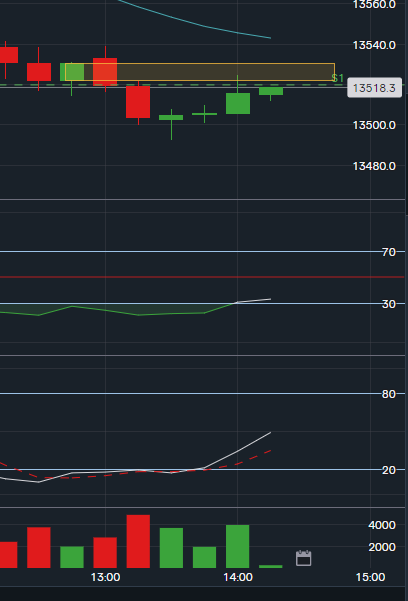Select the green dashed horizontal price line

(173, 84)
